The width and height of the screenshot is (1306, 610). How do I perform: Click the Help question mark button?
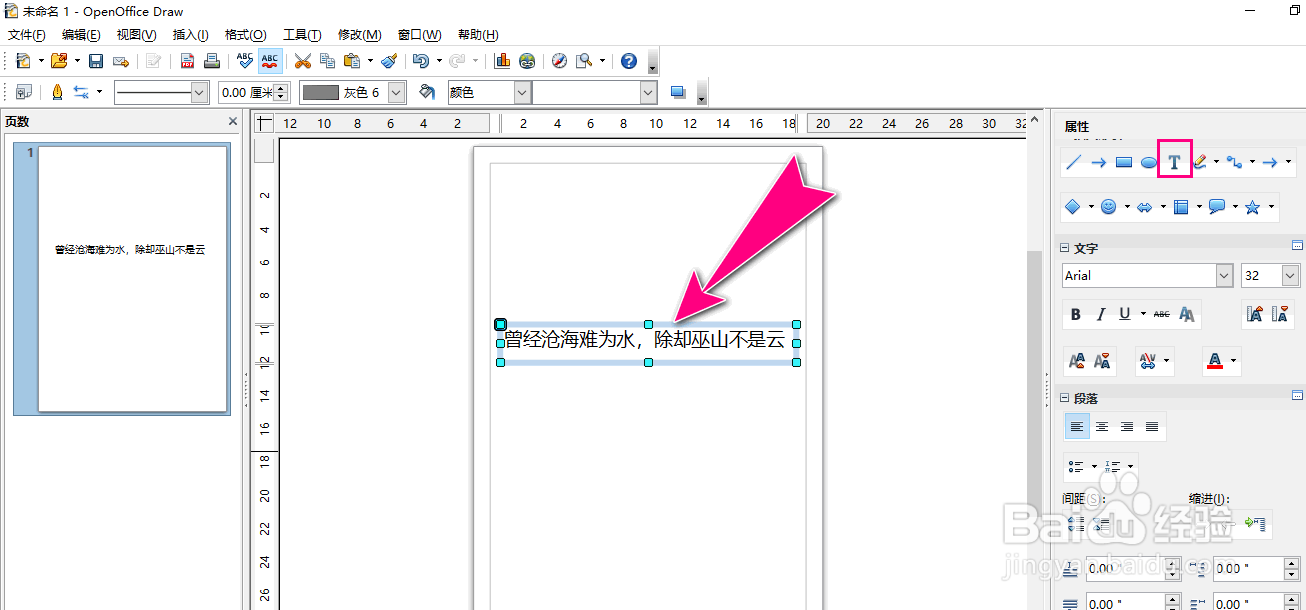click(x=628, y=60)
